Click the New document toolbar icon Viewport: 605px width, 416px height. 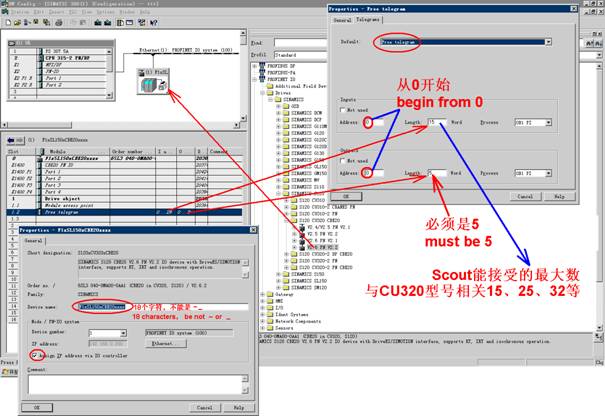[x=7, y=23]
